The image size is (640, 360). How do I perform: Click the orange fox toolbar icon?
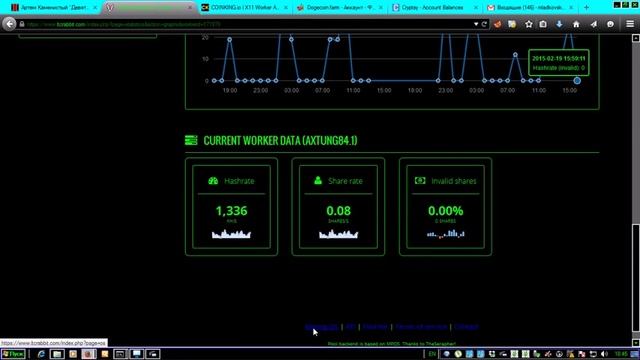pos(497,24)
